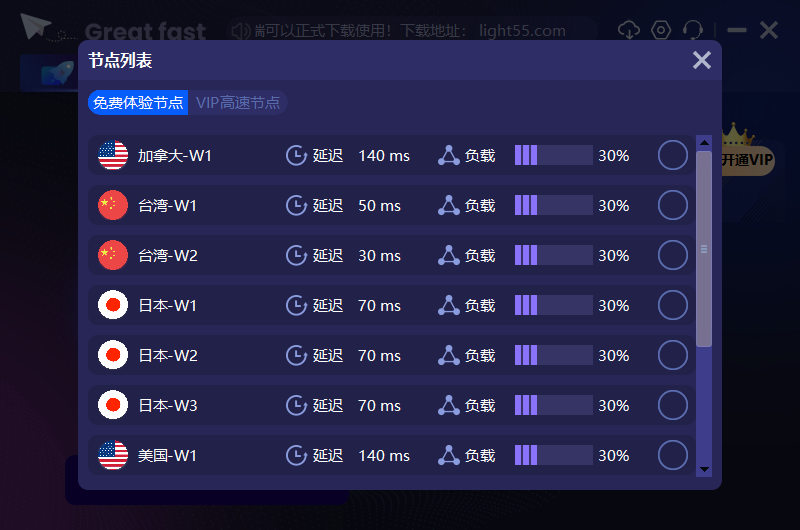Click the latency clock icon for 日本-W1
The image size is (800, 530).
tap(296, 306)
